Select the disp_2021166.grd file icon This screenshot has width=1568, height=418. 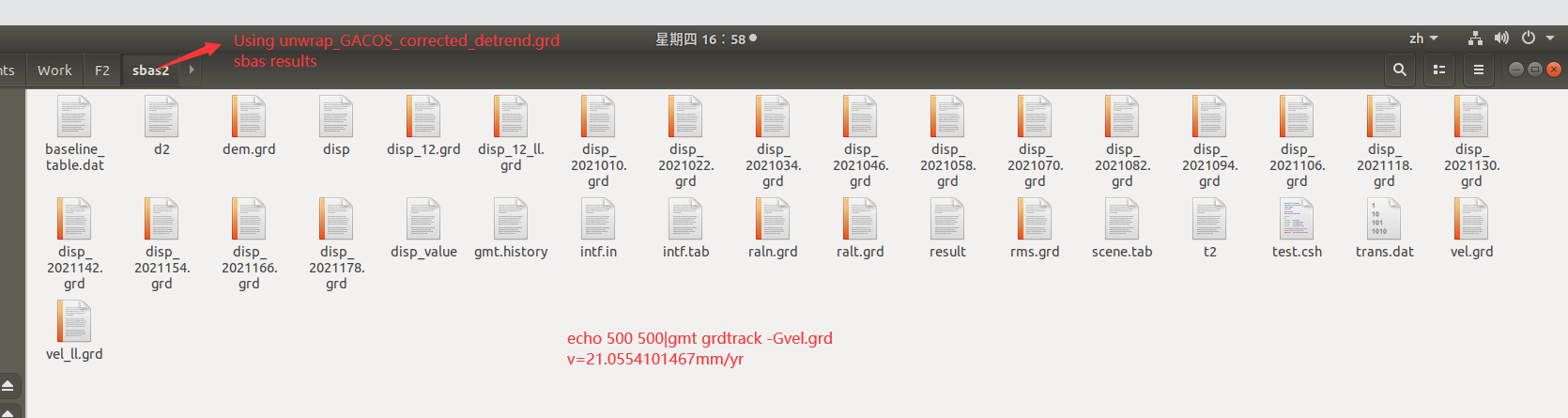pos(249,219)
